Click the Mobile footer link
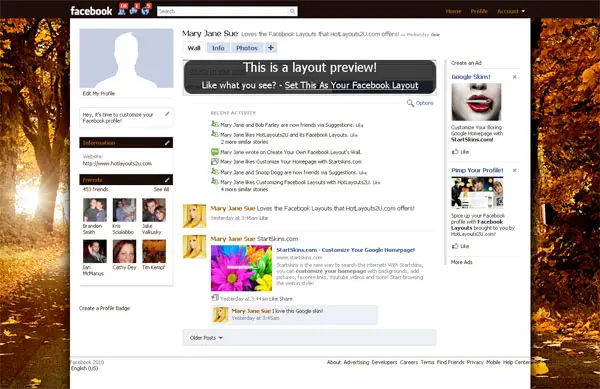The width and height of the screenshot is (600, 389). [x=493, y=362]
